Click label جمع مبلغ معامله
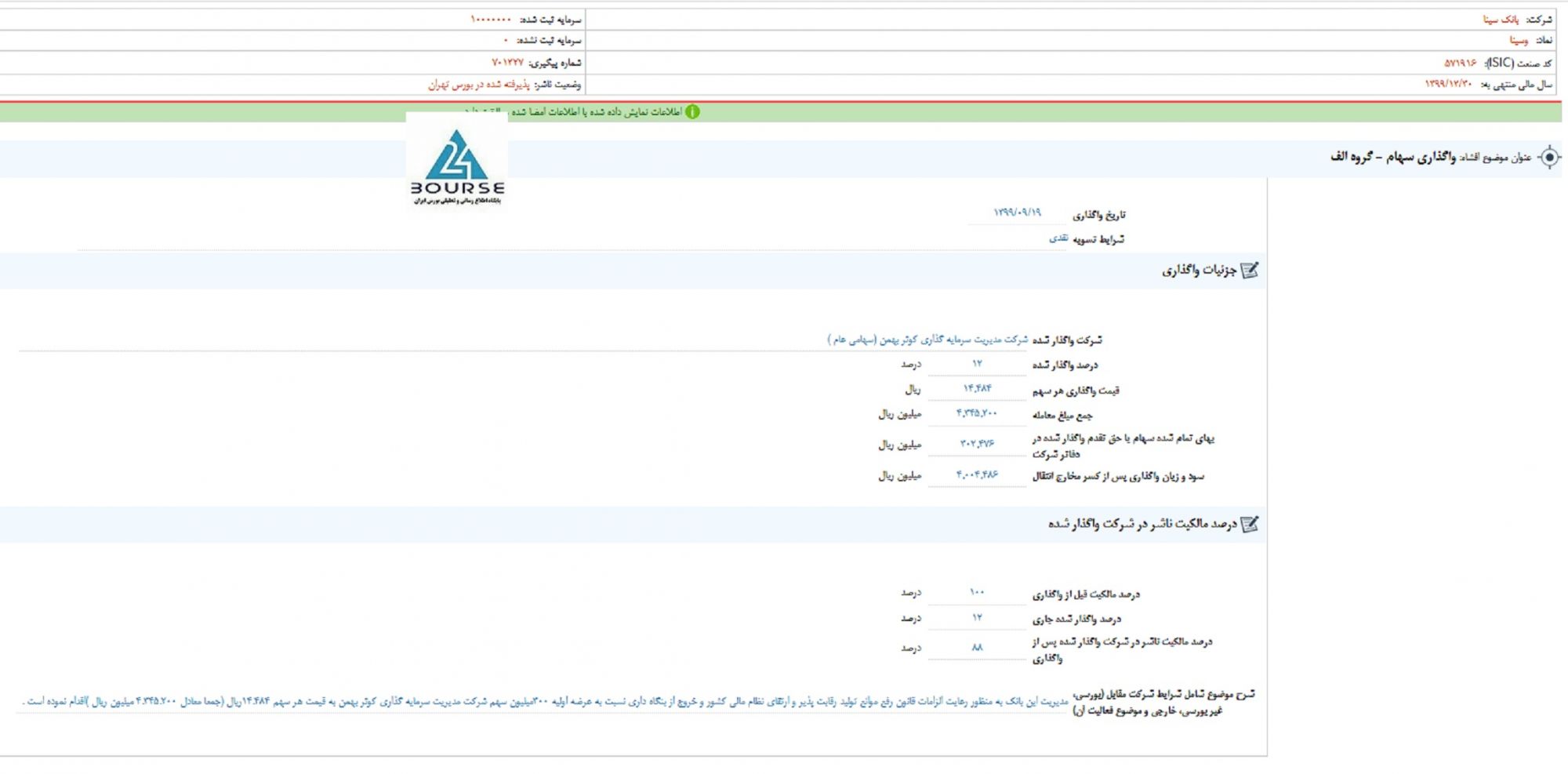Screen dimensions: 1568x774 [1062, 415]
